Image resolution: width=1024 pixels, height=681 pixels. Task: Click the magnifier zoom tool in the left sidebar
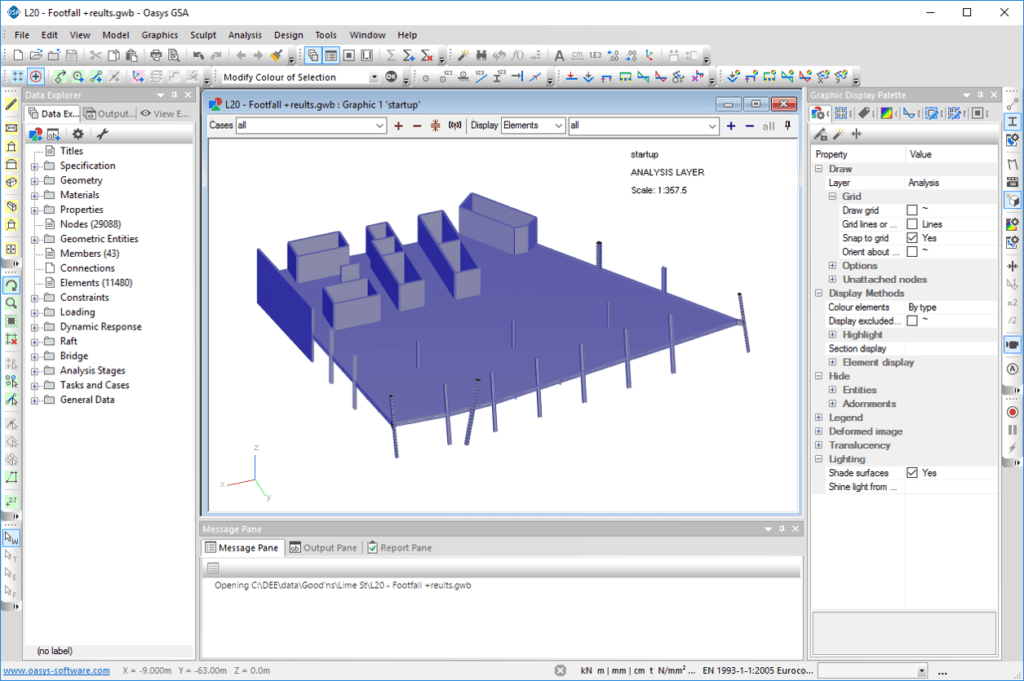[11, 303]
